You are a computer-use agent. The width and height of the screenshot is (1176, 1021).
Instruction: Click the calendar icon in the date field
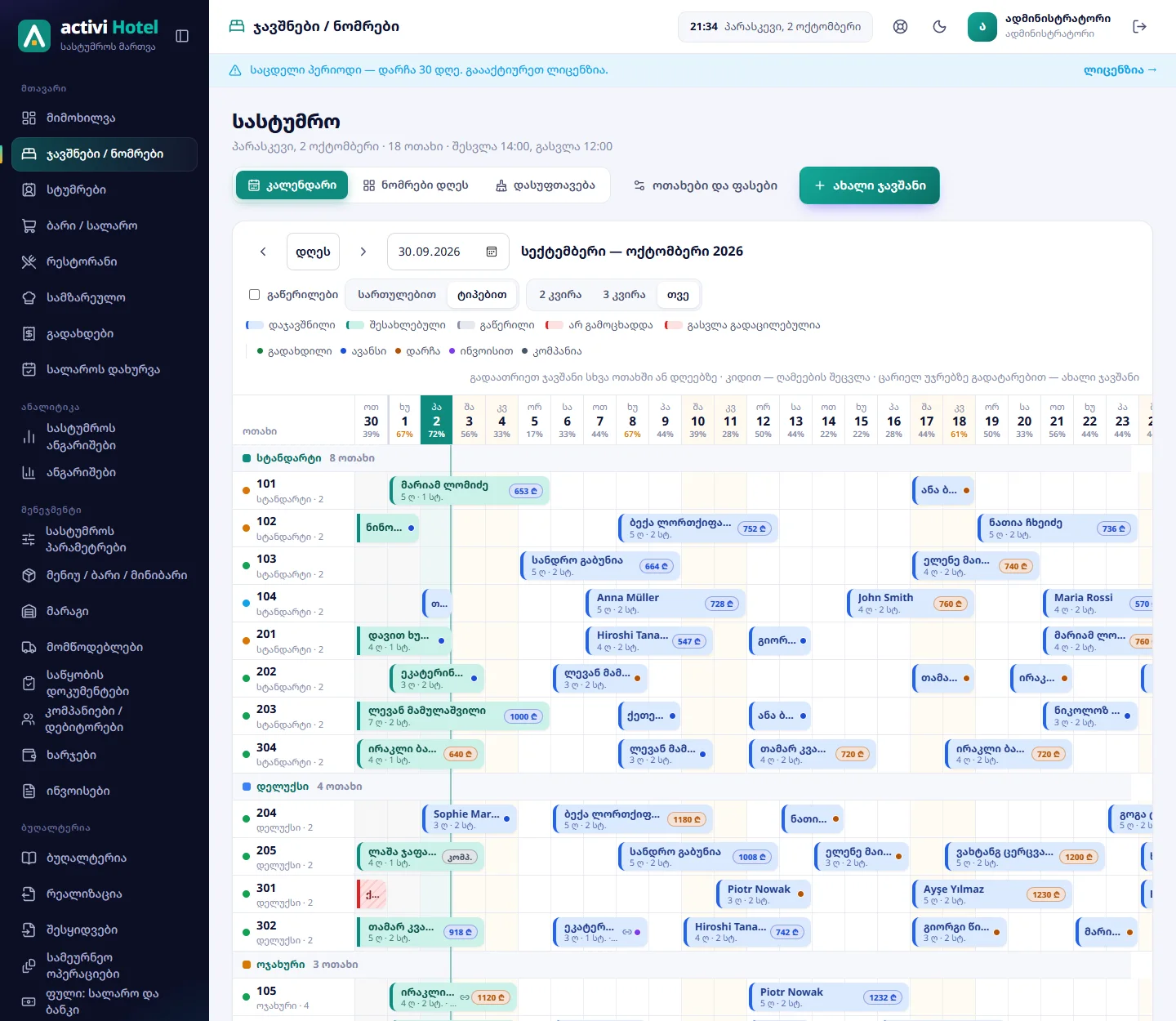[x=492, y=252]
